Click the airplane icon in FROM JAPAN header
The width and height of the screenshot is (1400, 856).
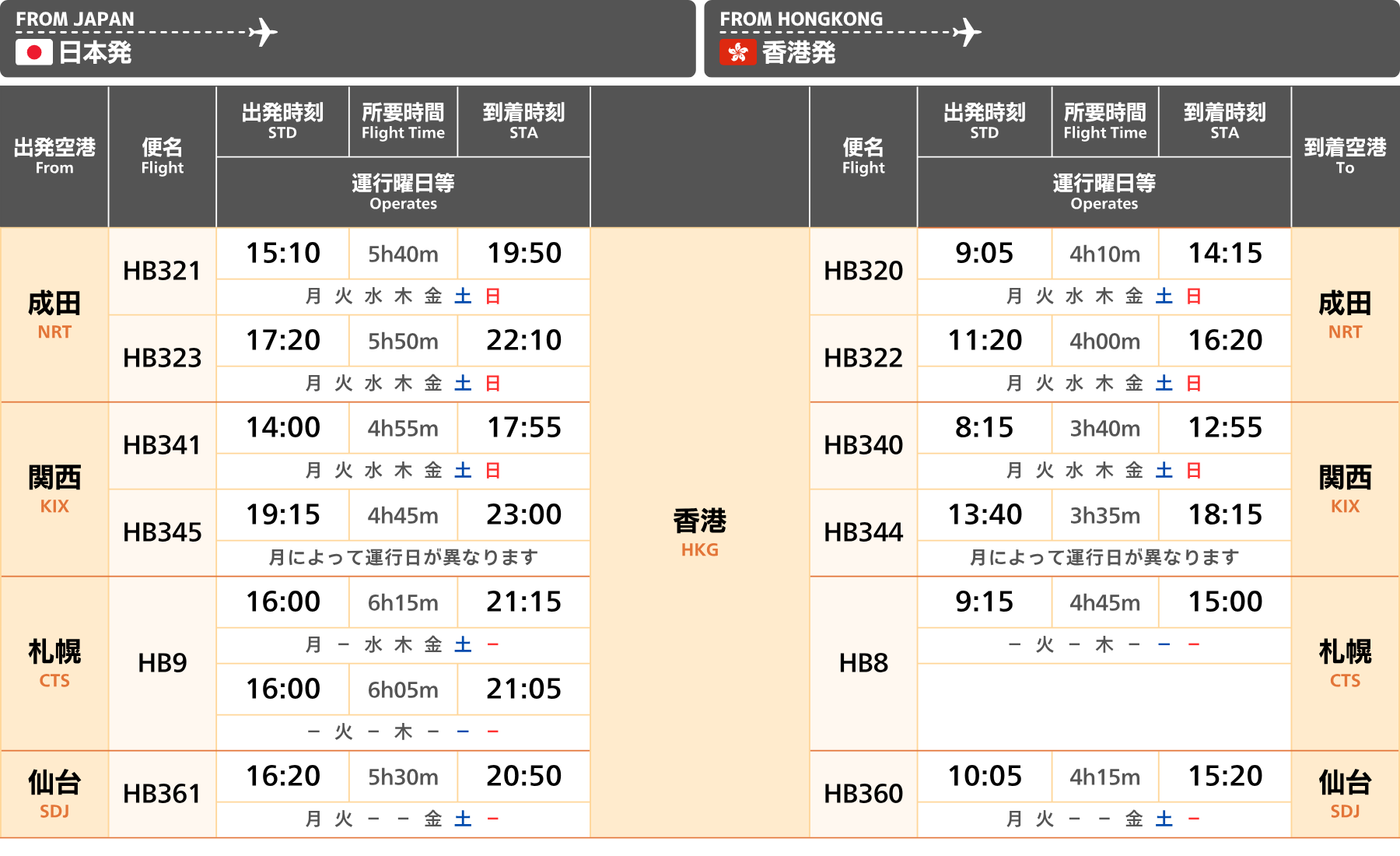[264, 32]
